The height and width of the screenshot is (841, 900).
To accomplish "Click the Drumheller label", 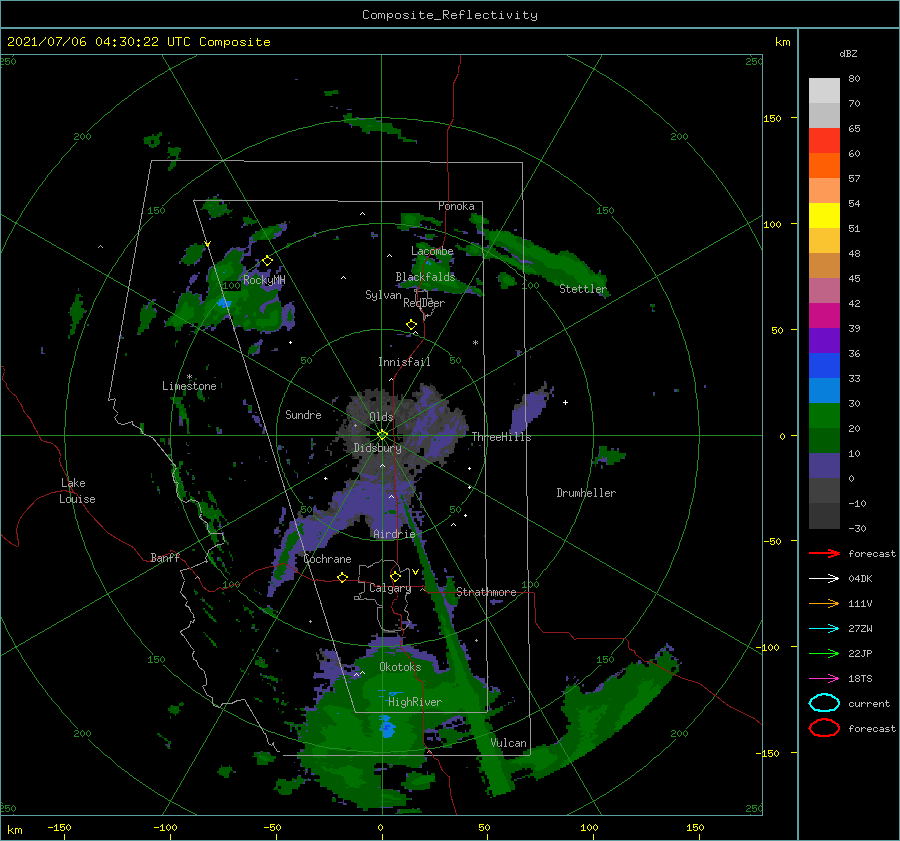I will click(586, 493).
